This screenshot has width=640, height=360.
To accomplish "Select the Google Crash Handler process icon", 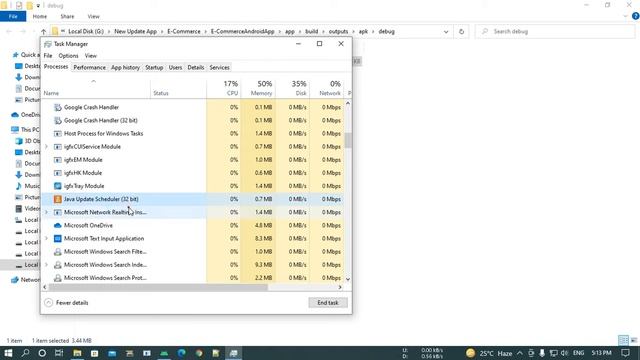I will pyautogui.click(x=58, y=107).
